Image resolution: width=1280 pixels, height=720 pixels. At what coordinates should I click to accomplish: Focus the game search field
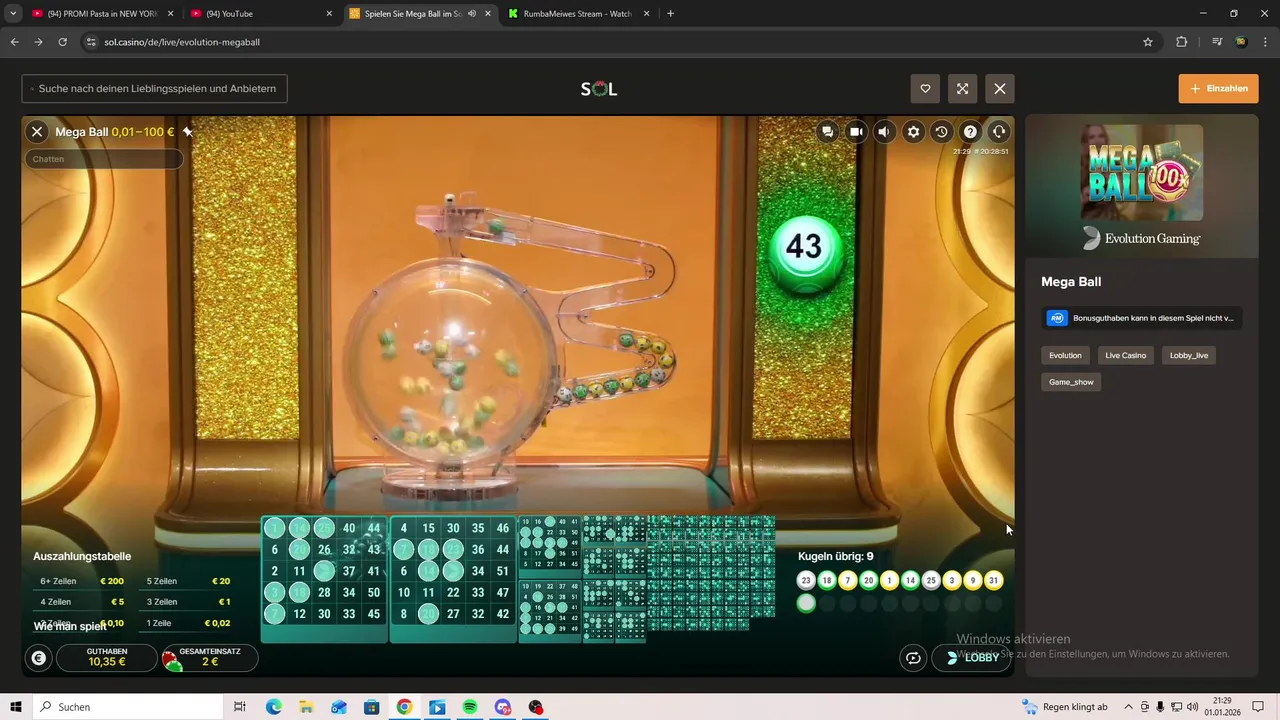(155, 88)
